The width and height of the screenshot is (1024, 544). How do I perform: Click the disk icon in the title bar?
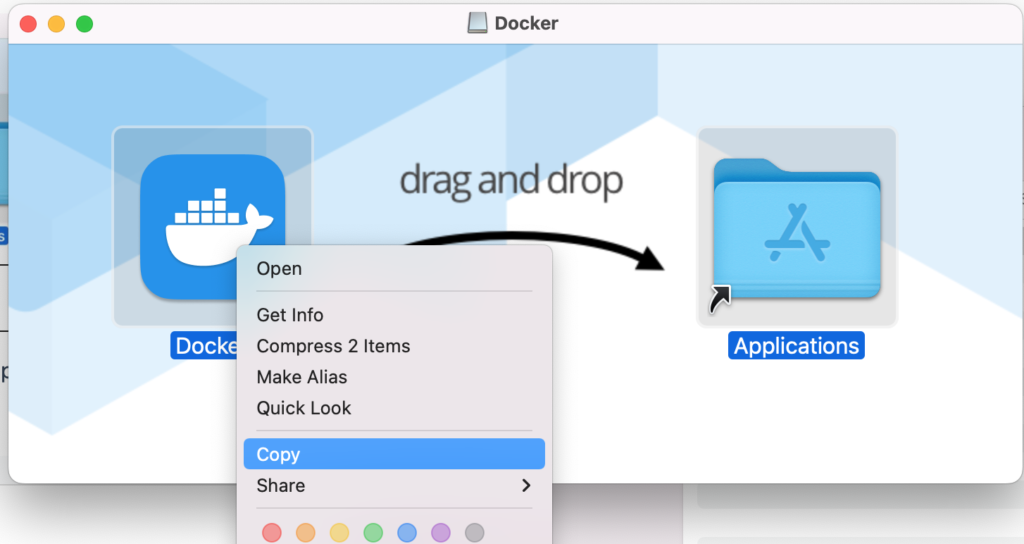(478, 23)
